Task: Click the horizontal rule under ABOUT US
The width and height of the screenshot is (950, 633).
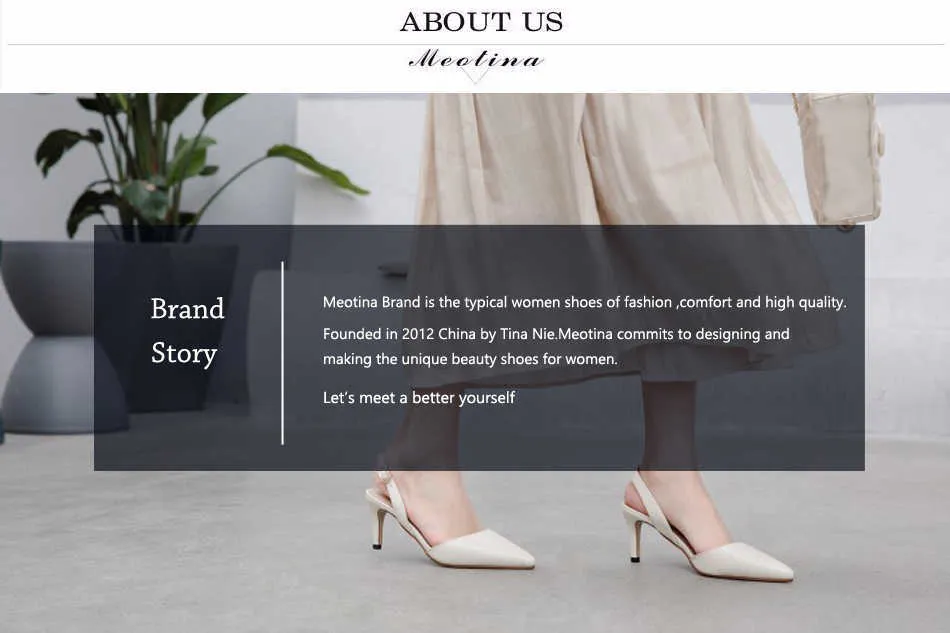Action: pos(476,44)
